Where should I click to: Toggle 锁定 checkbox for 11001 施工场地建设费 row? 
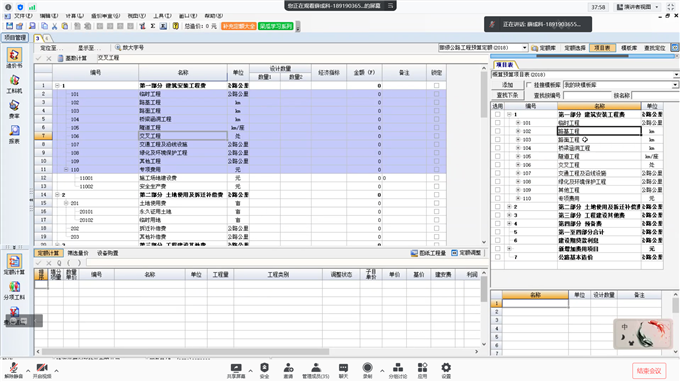pos(436,178)
